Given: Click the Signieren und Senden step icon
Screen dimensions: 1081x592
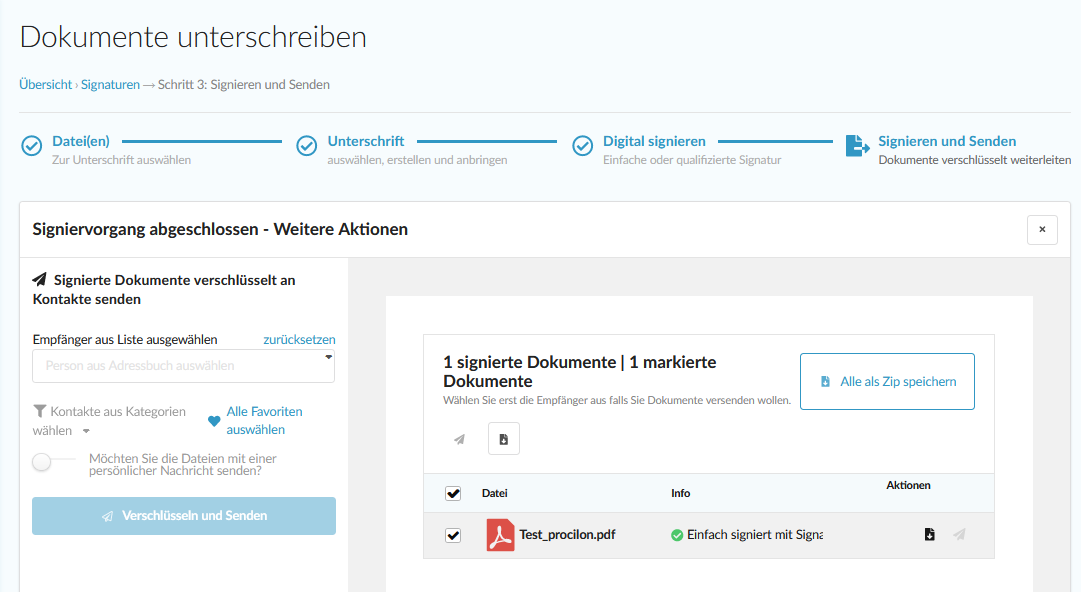Looking at the screenshot, I should 857,147.
